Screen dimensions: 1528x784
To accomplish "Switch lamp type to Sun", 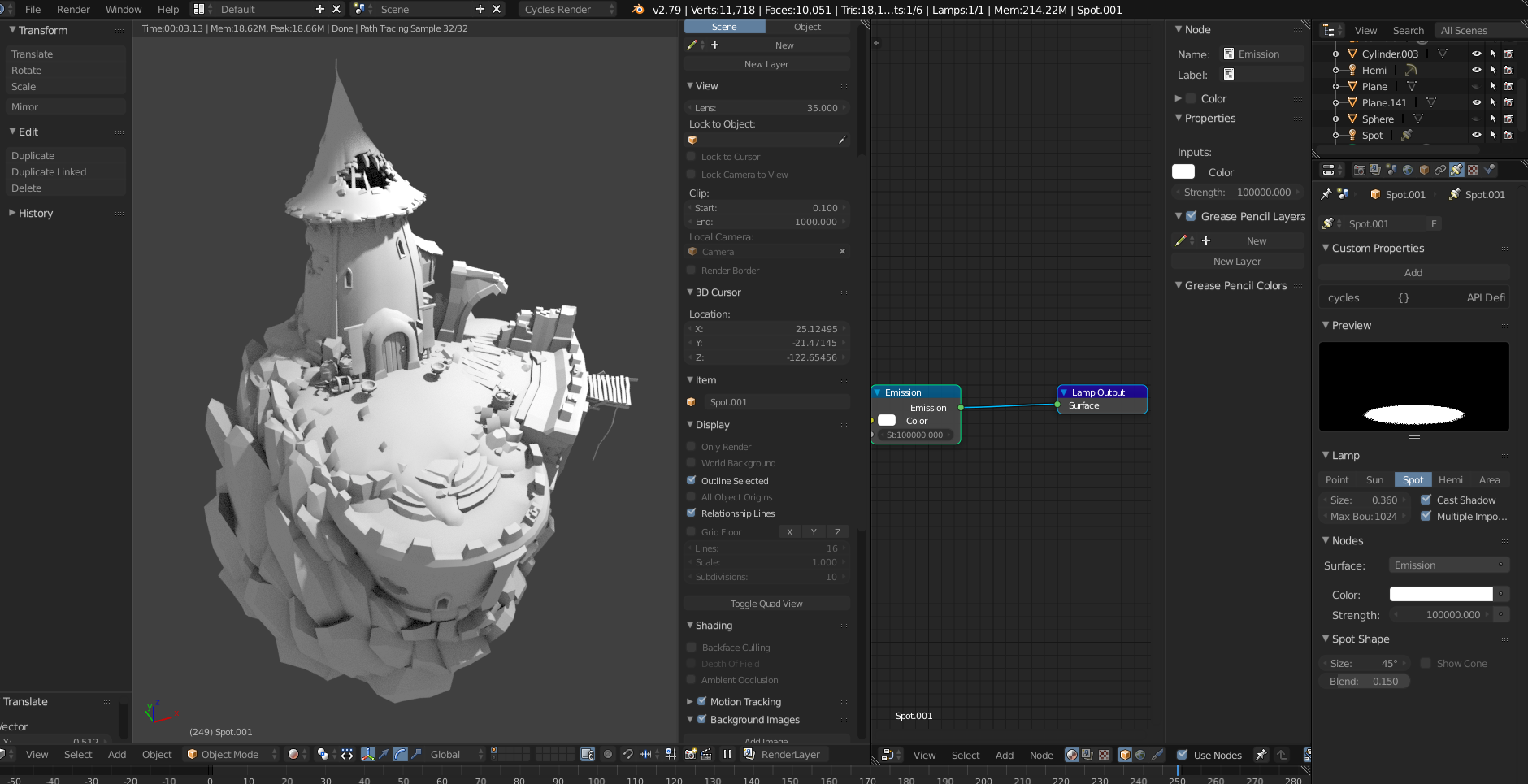I will coord(1374,479).
